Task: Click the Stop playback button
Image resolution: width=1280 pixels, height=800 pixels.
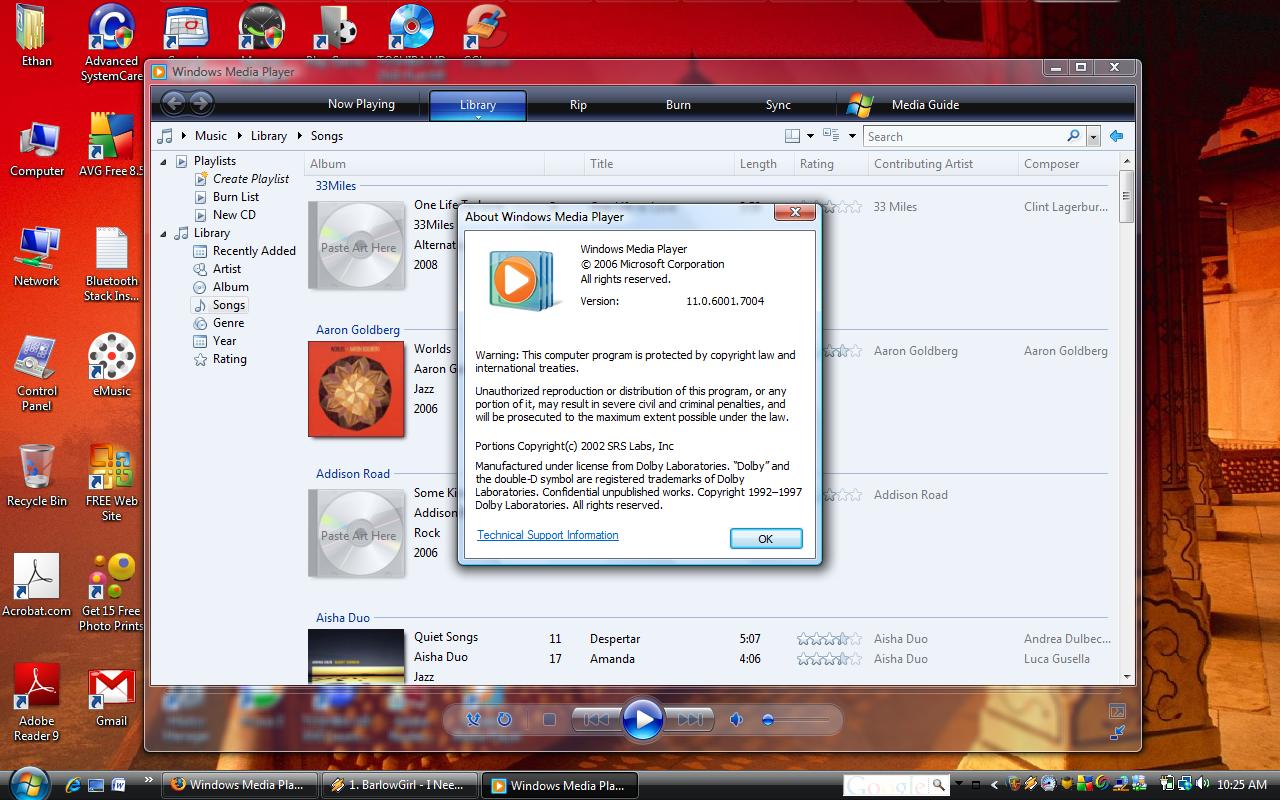Action: pyautogui.click(x=549, y=719)
